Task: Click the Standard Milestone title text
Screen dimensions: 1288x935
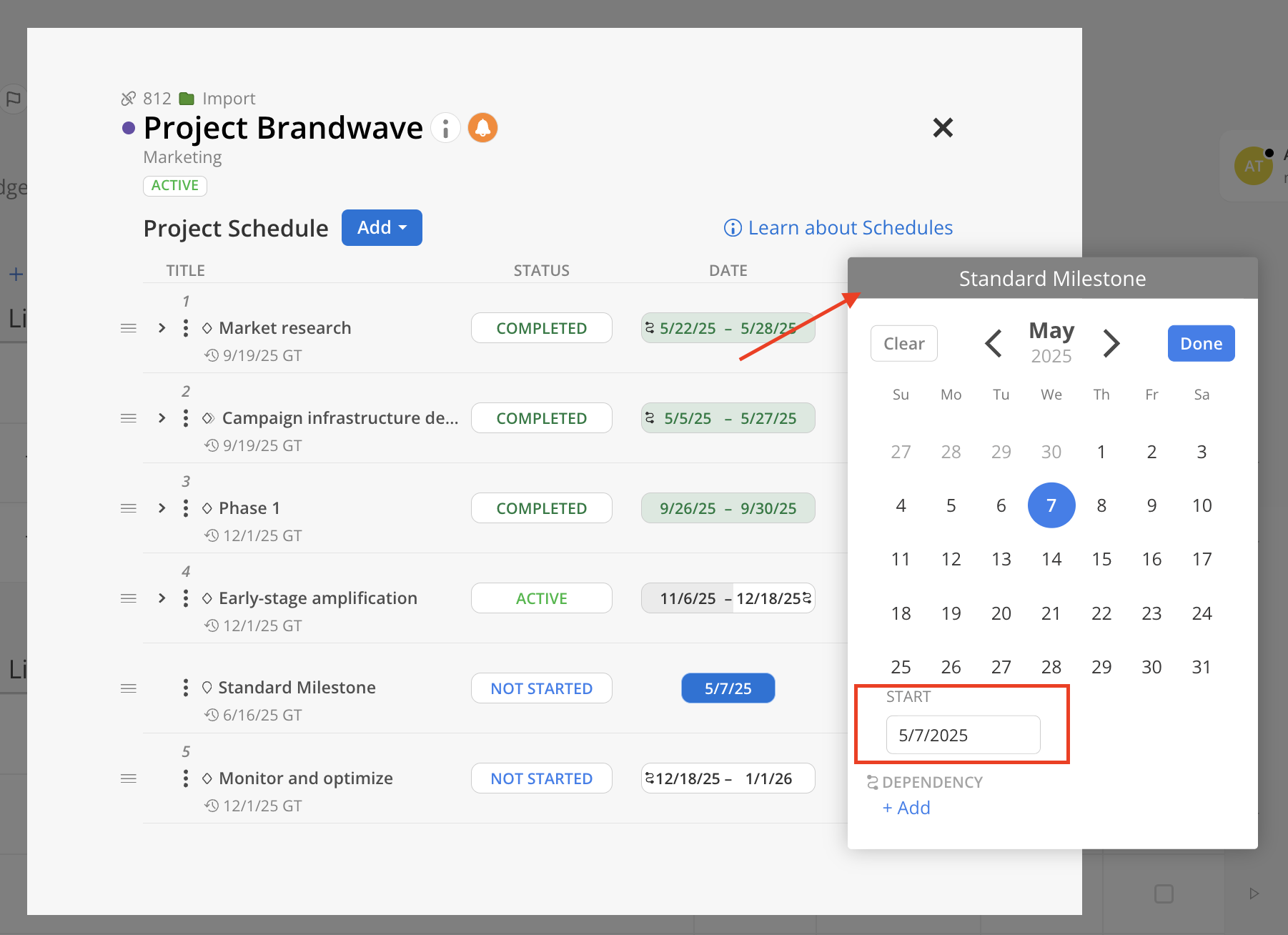Action: point(297,688)
